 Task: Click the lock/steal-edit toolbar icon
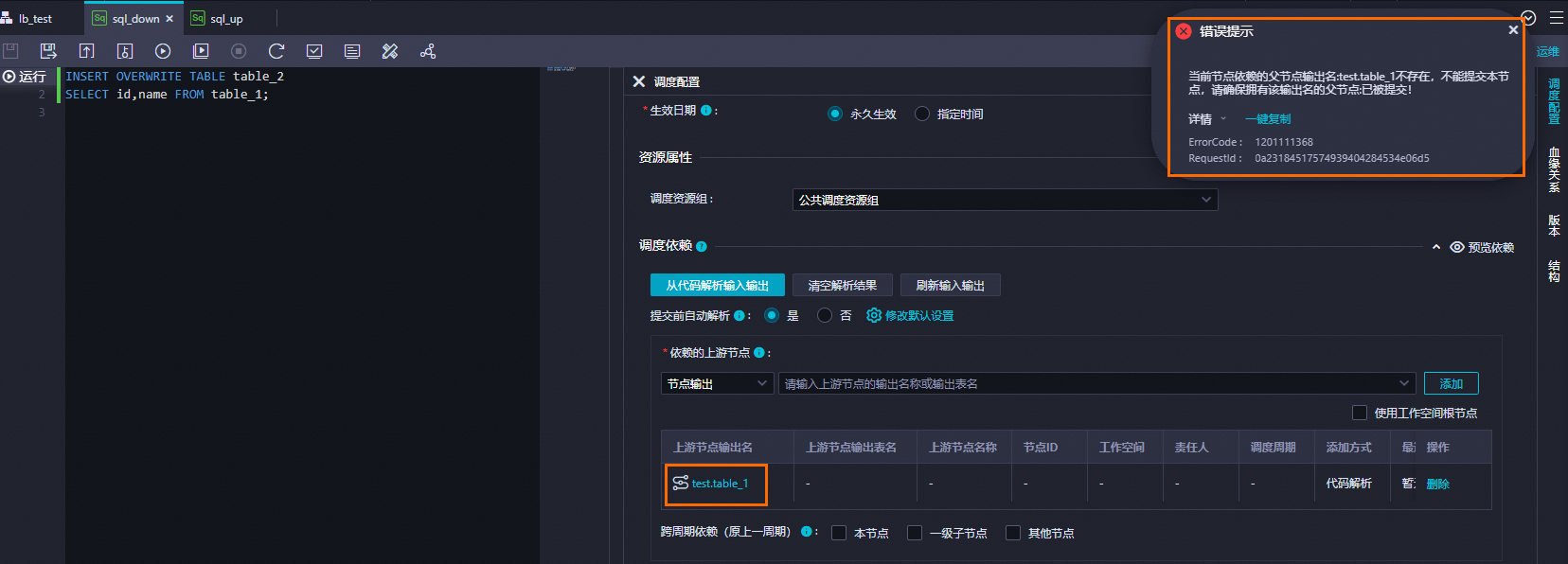(x=124, y=51)
